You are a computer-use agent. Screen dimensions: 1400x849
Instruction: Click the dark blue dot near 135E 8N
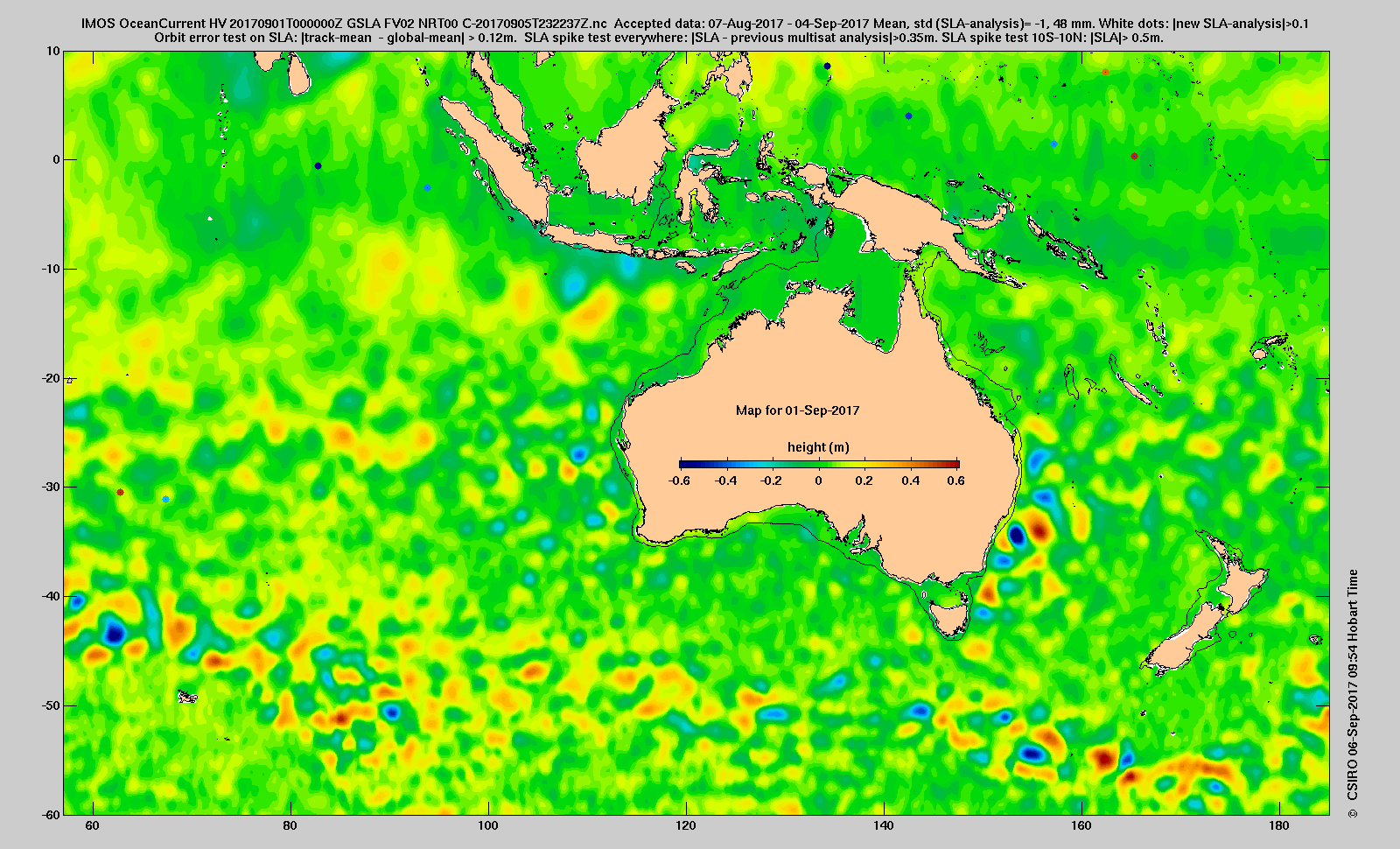click(x=827, y=66)
